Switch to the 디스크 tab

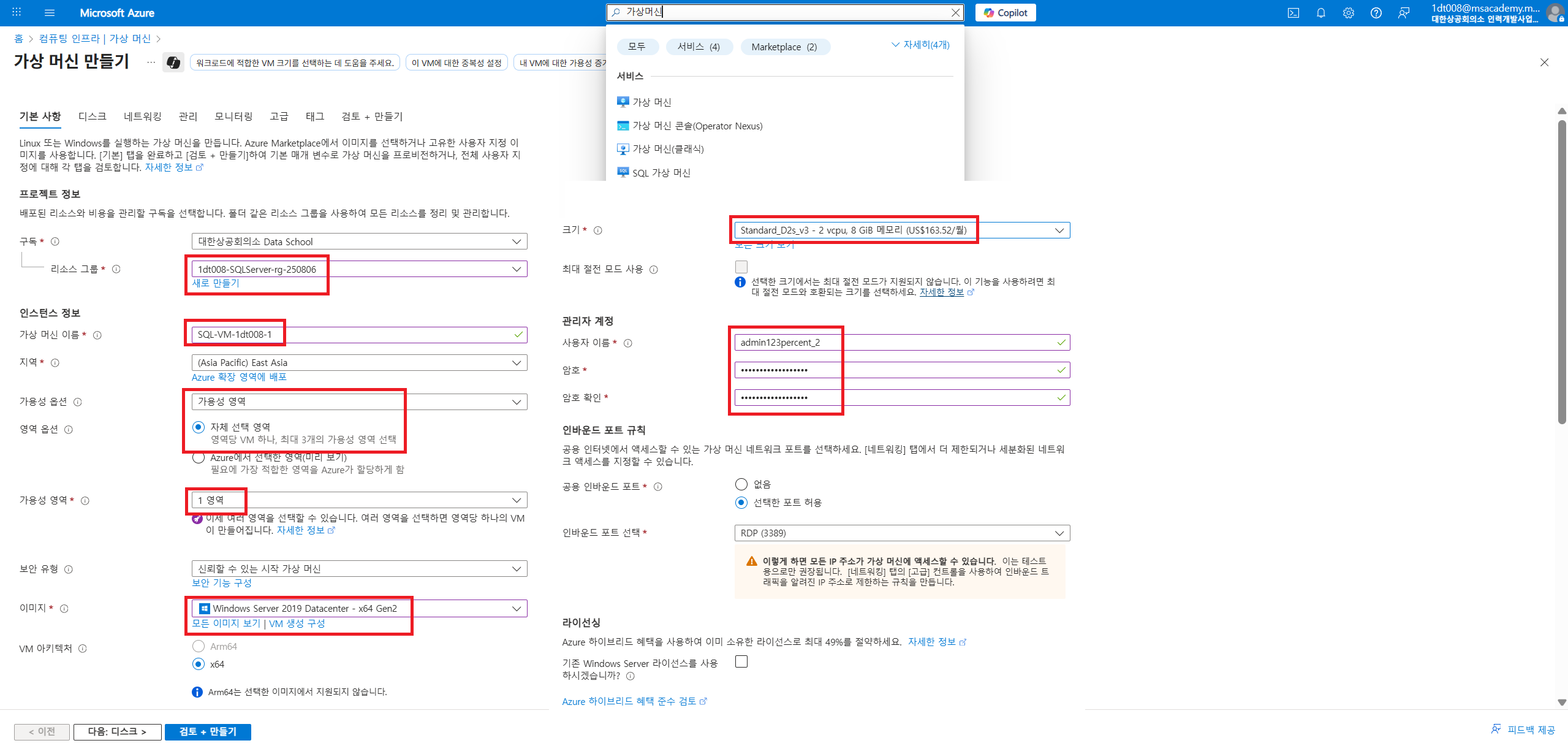coord(92,116)
